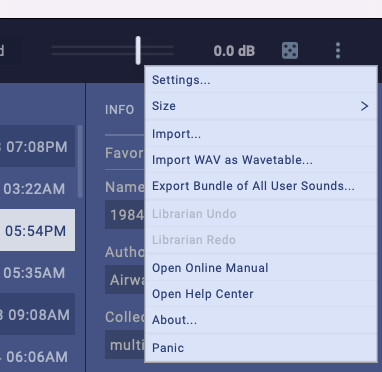Trigger Panic from the menu
Screen dimensions: 382x372
pyautogui.click(x=261, y=348)
